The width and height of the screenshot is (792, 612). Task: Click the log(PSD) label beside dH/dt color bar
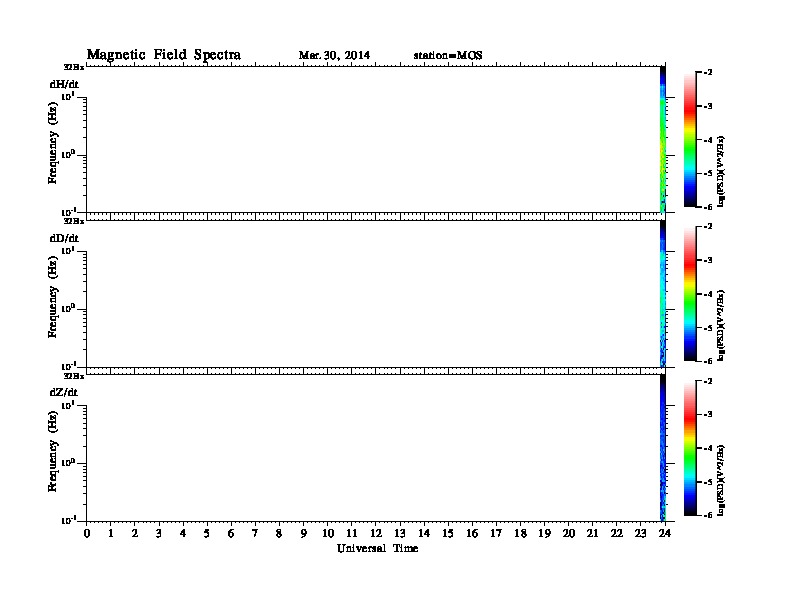[x=721, y=171]
